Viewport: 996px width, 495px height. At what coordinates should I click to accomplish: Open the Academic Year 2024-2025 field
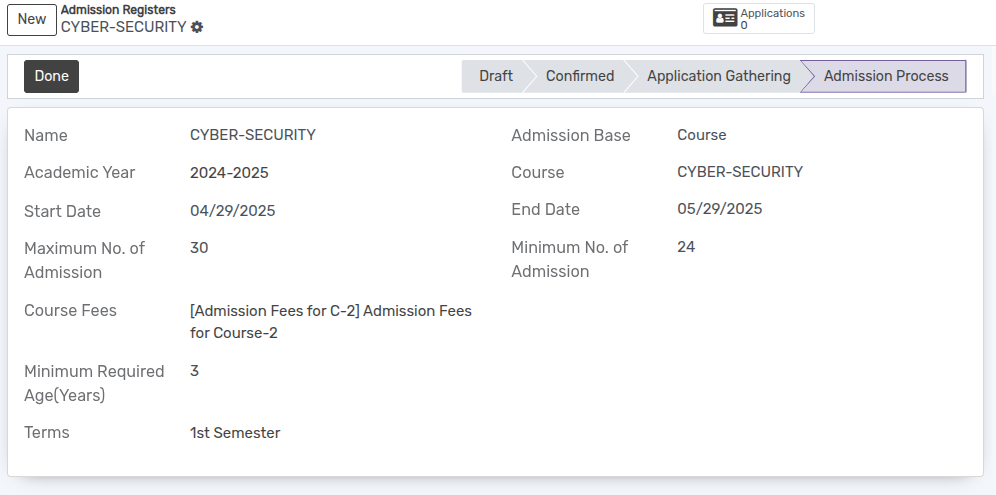point(229,173)
